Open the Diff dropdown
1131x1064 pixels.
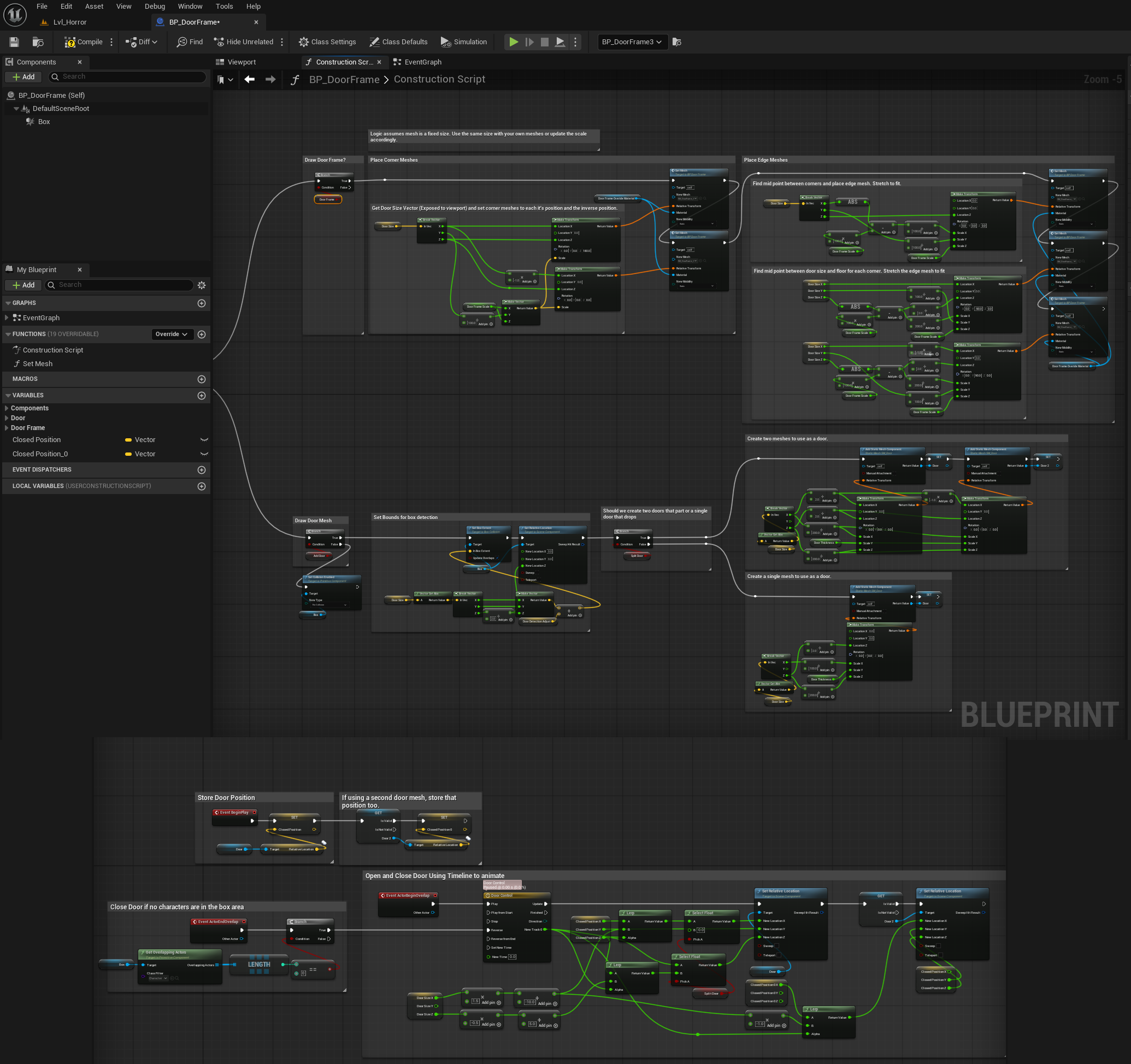(x=141, y=42)
